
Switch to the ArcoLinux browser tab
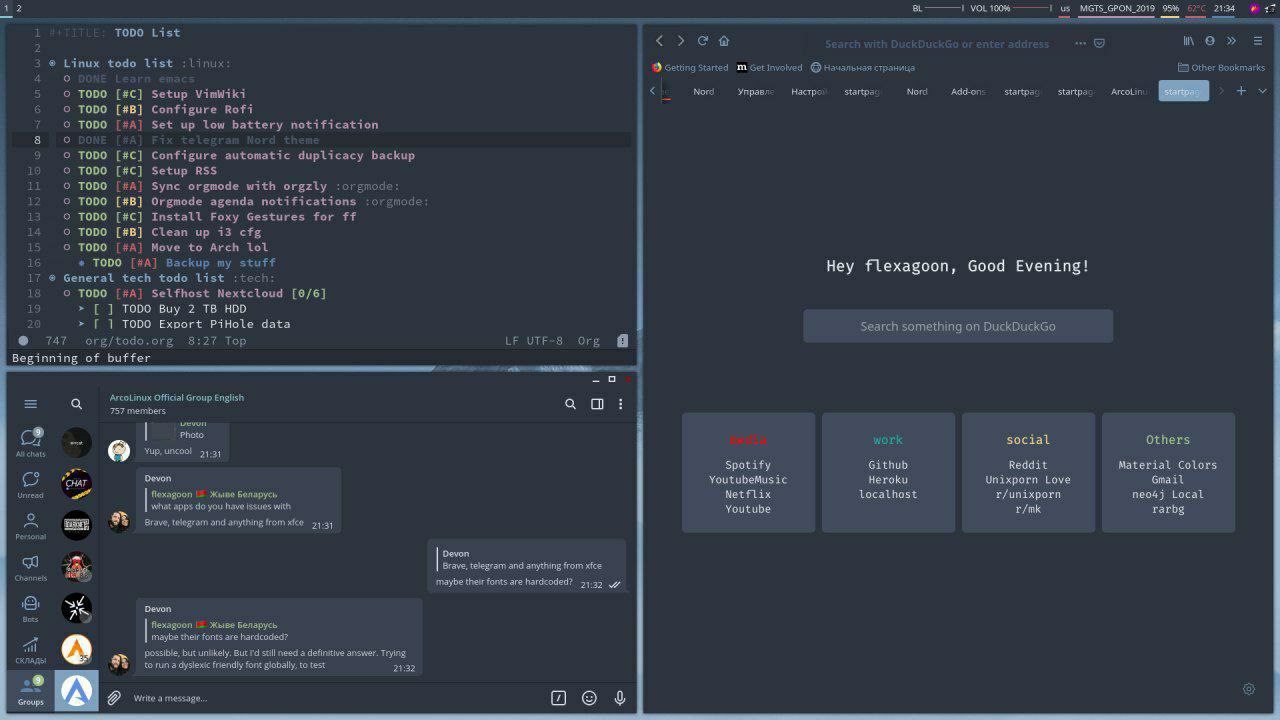[1130, 91]
